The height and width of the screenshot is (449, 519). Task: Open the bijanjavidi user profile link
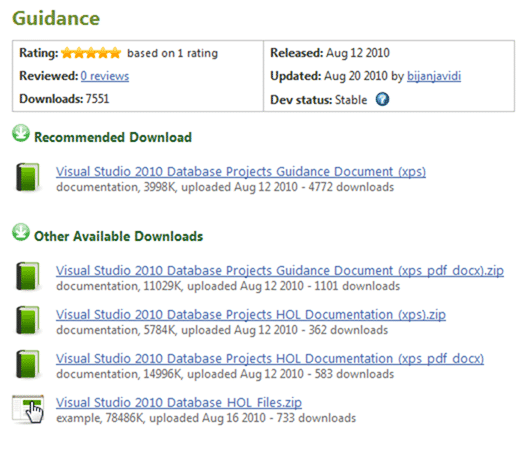(x=434, y=76)
